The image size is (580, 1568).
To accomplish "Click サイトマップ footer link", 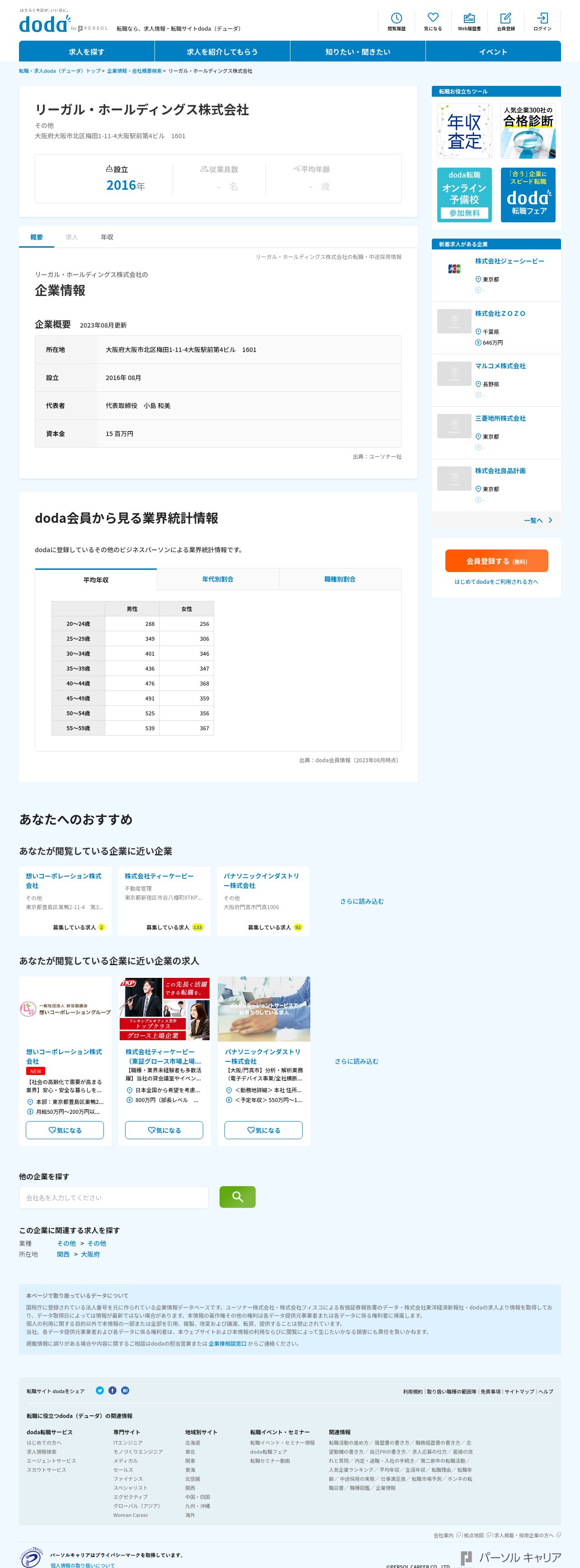I will 519,1391.
